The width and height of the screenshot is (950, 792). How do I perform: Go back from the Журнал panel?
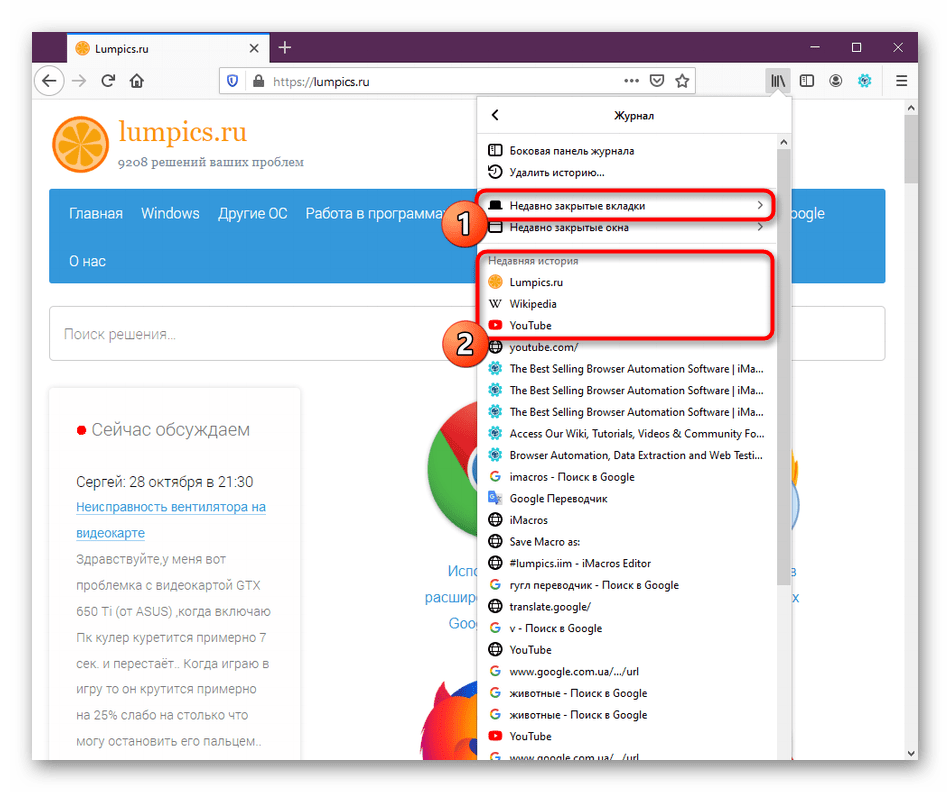pos(495,115)
